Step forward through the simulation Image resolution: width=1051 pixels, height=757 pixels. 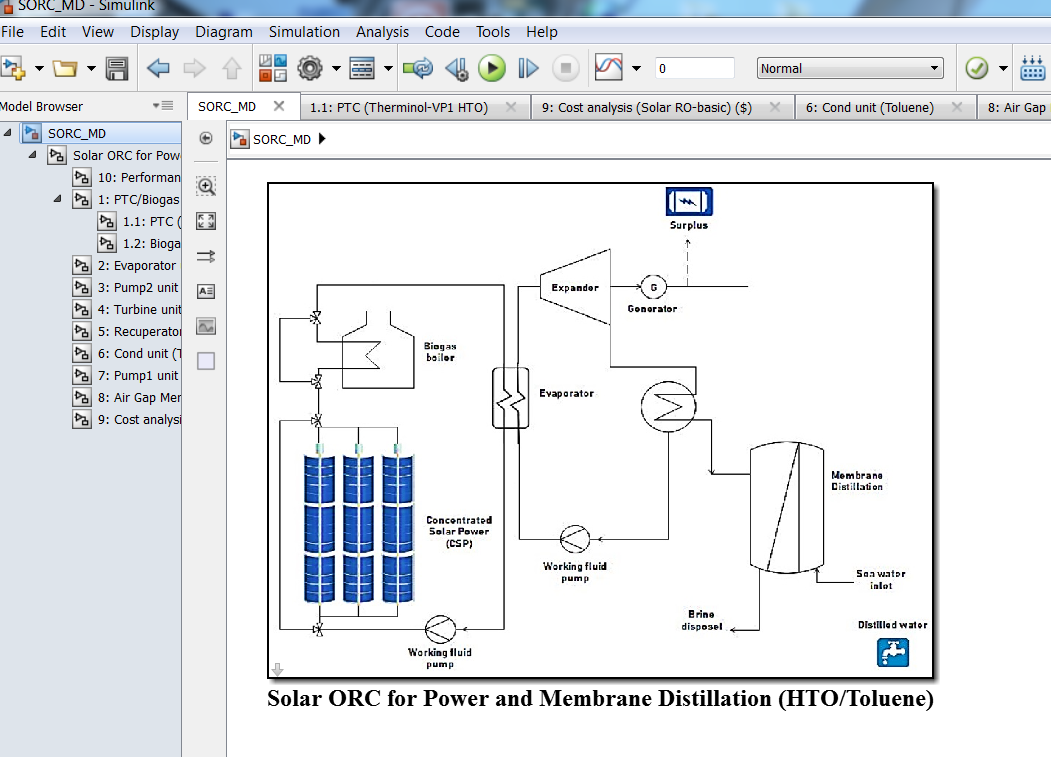(x=528, y=68)
